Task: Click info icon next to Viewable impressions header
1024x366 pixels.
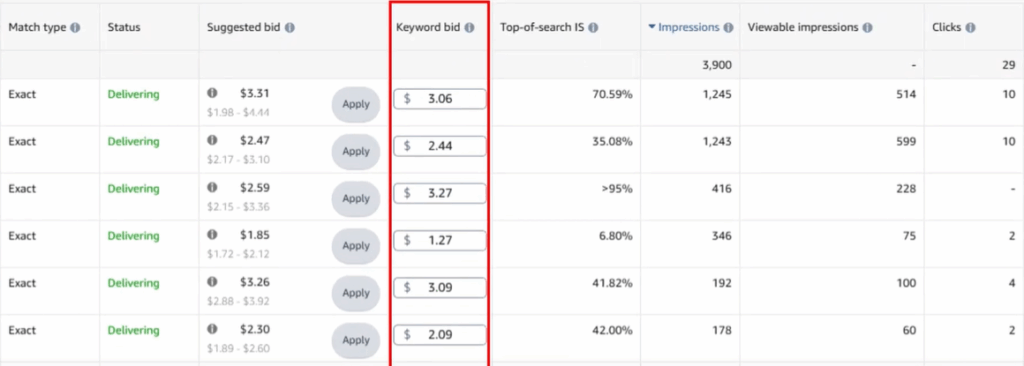Action: 867,28
